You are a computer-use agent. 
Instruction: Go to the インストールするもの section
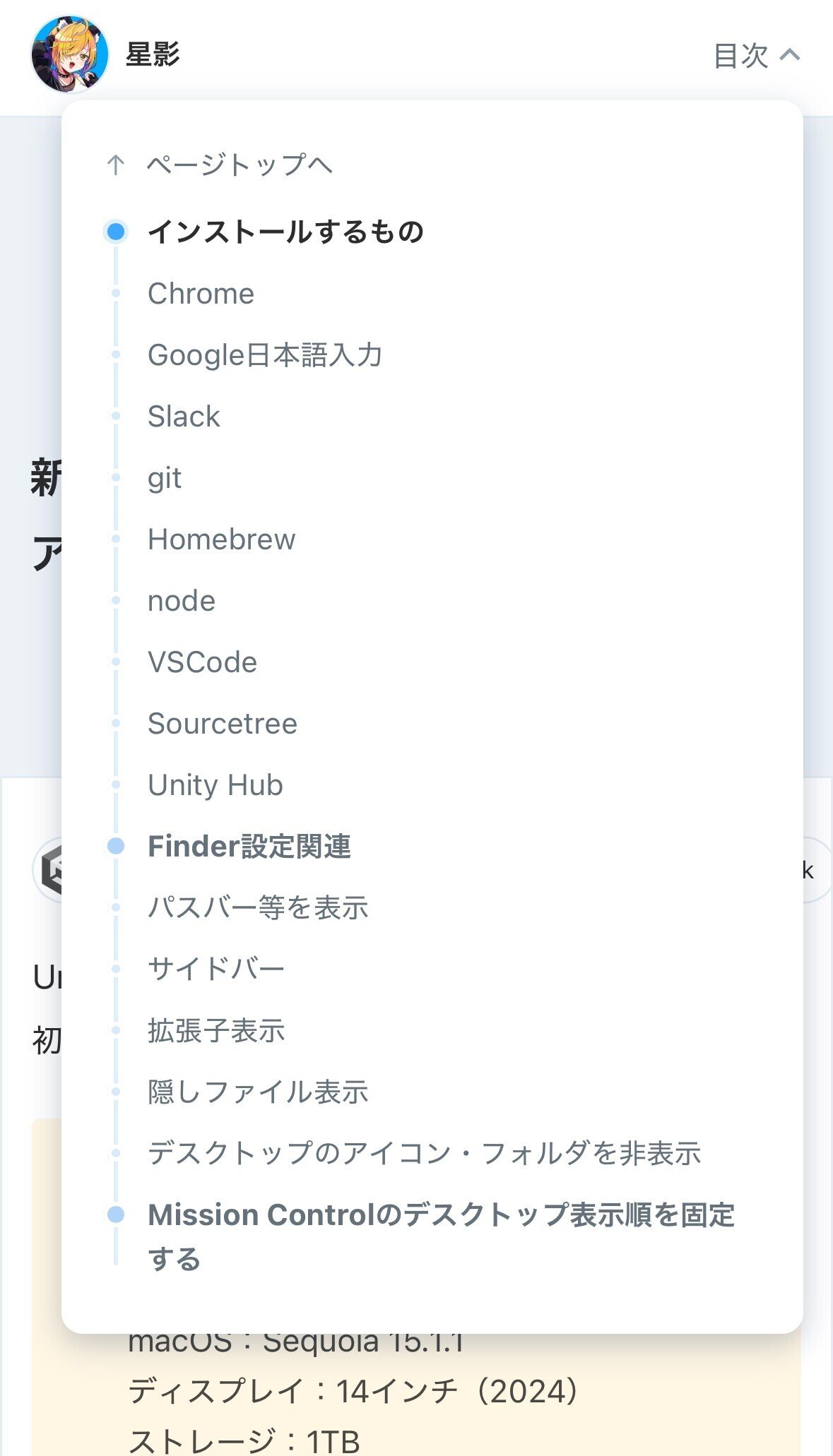coord(285,232)
